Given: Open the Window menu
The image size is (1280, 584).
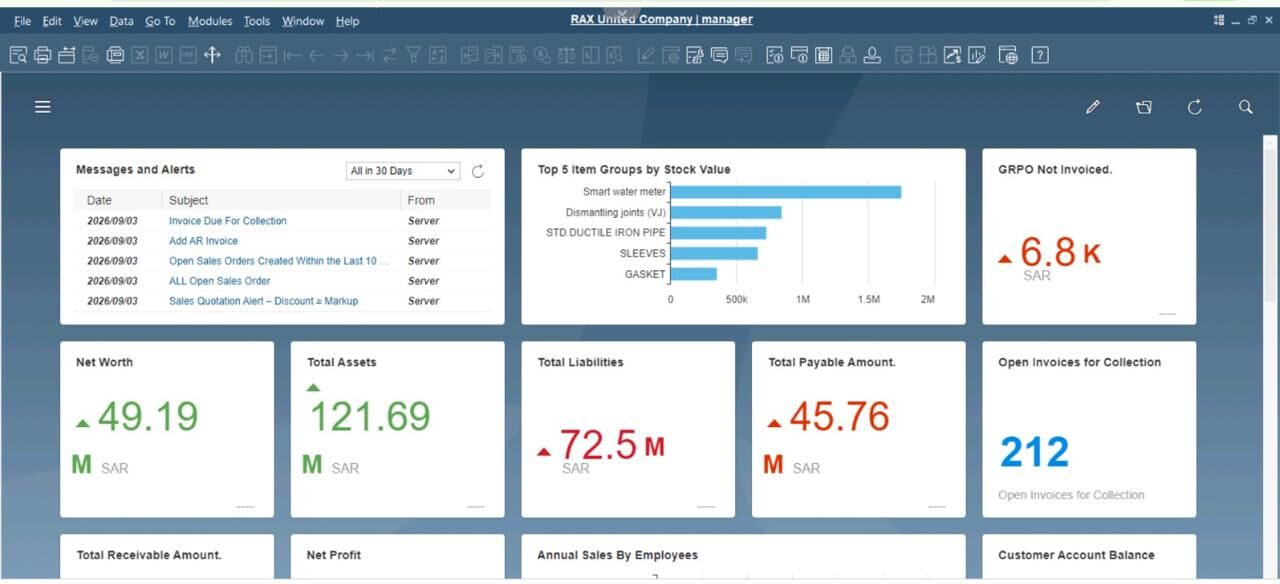Looking at the screenshot, I should coord(303,21).
